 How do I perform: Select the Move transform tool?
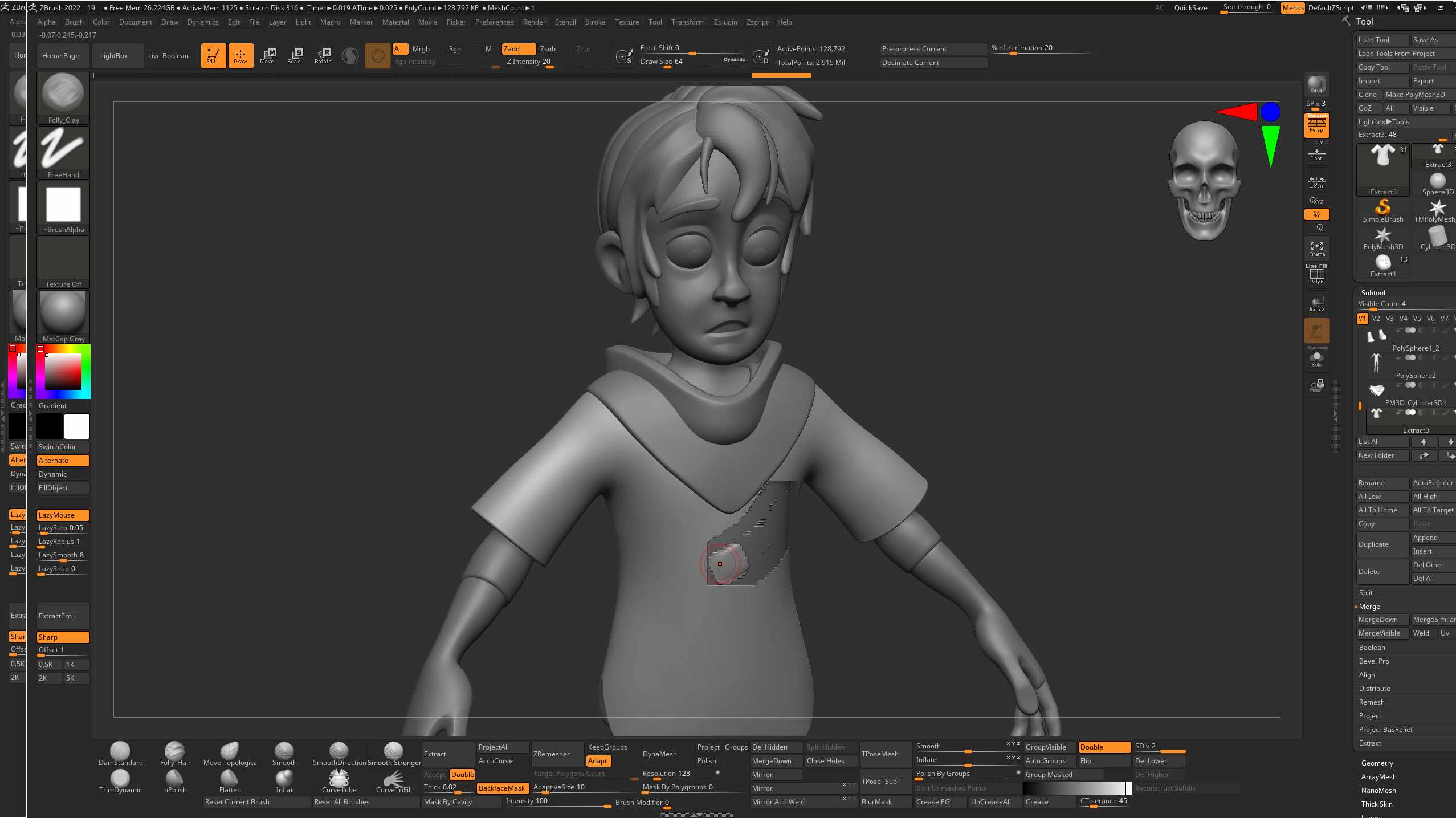(x=267, y=55)
